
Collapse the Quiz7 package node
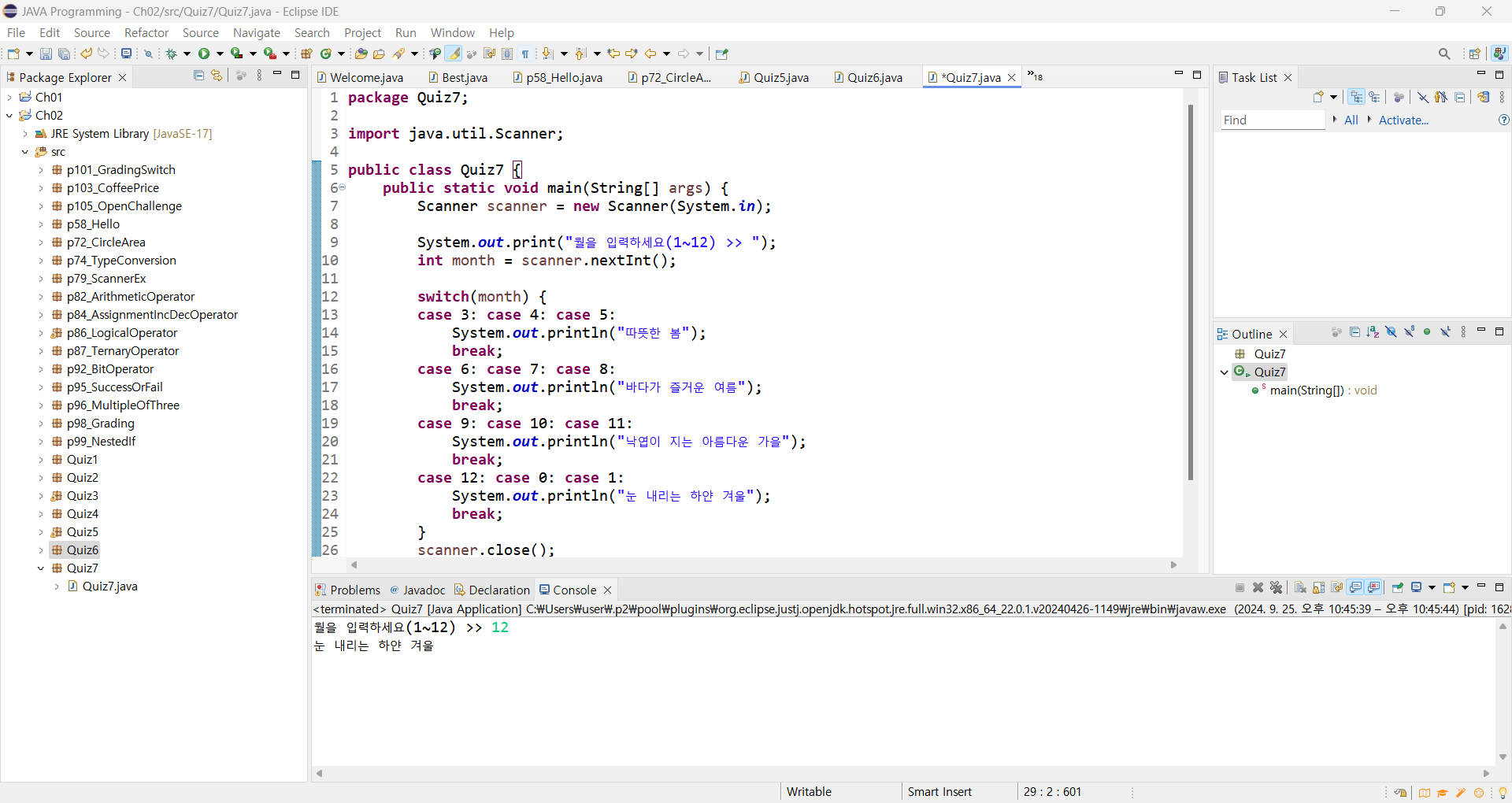point(41,568)
